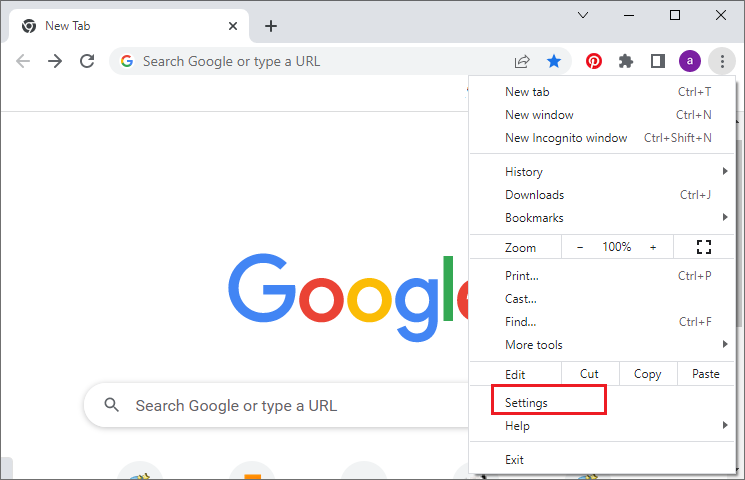Click the 100% zoom value
Screen dimensions: 745x480
coord(617,247)
